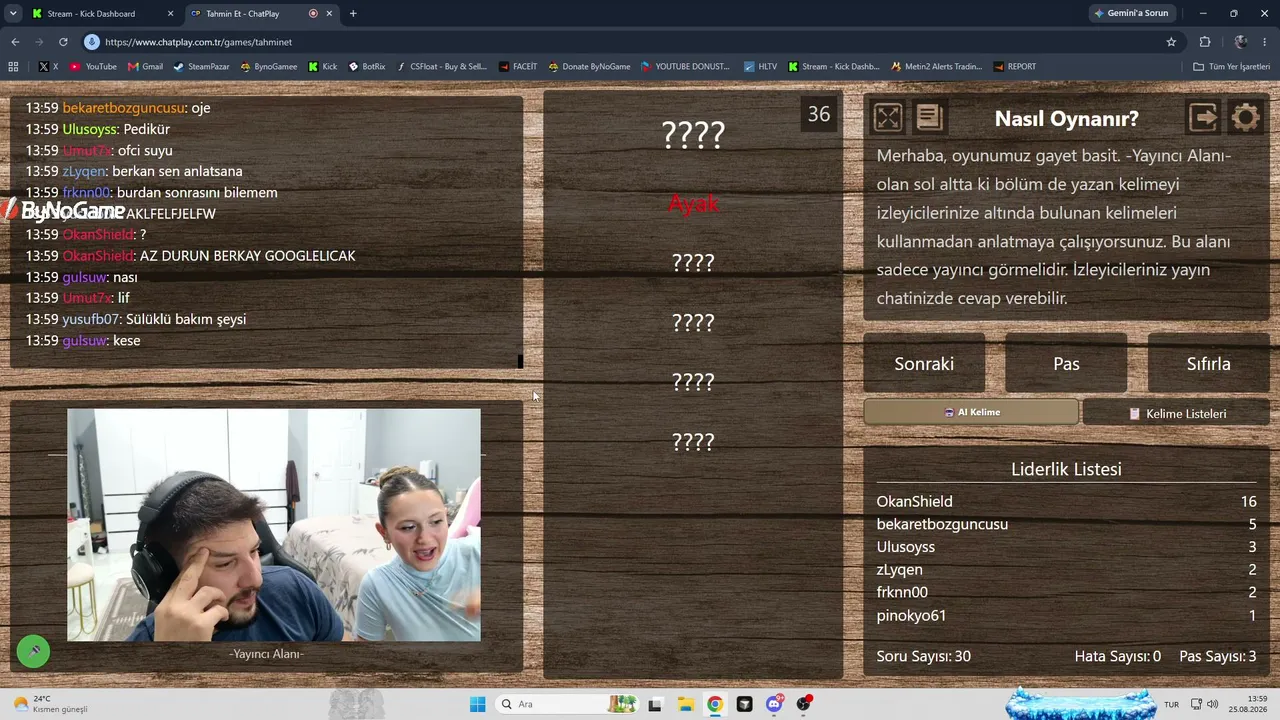Open the ByNoGamee bookmark

coord(269,67)
